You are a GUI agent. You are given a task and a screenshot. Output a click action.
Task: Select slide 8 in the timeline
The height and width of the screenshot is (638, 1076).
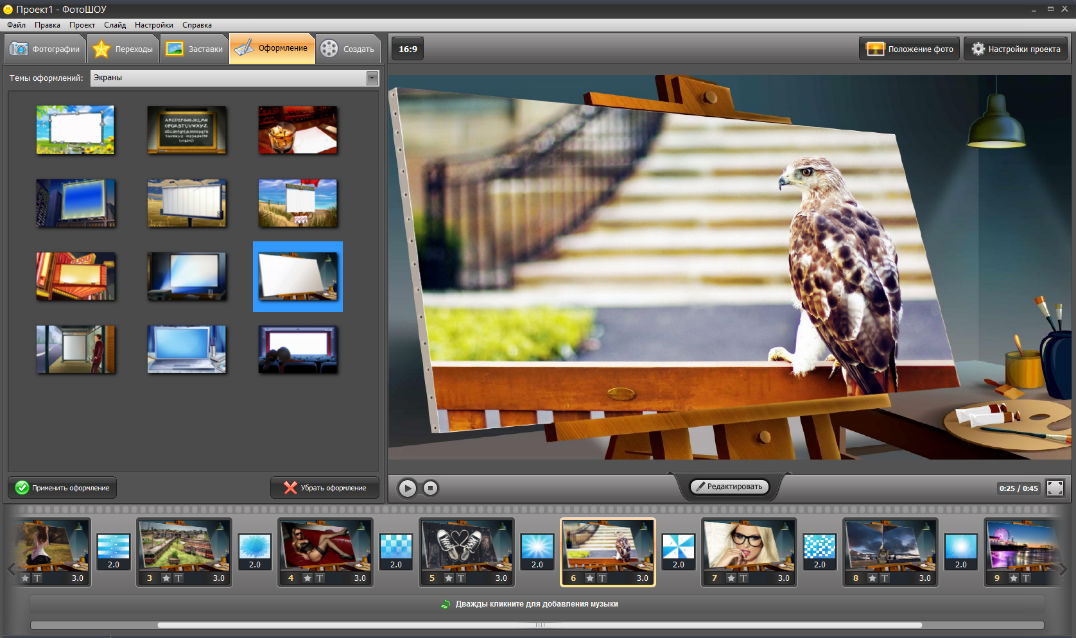point(890,552)
